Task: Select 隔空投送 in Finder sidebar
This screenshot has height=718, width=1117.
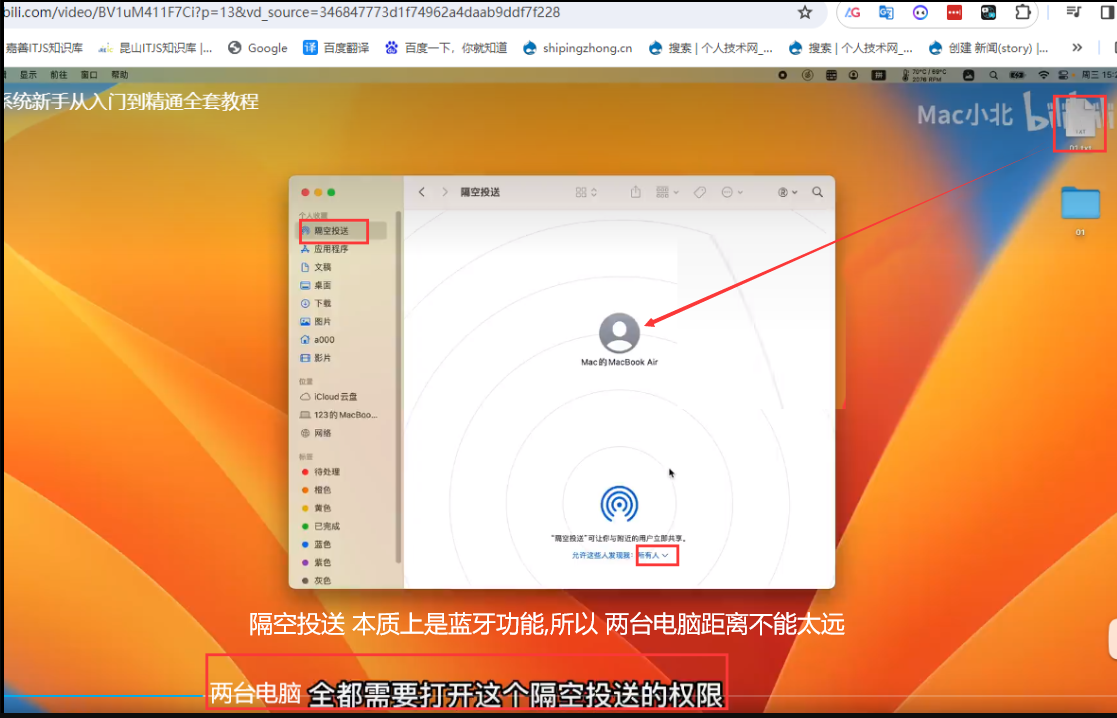Action: pyautogui.click(x=343, y=231)
